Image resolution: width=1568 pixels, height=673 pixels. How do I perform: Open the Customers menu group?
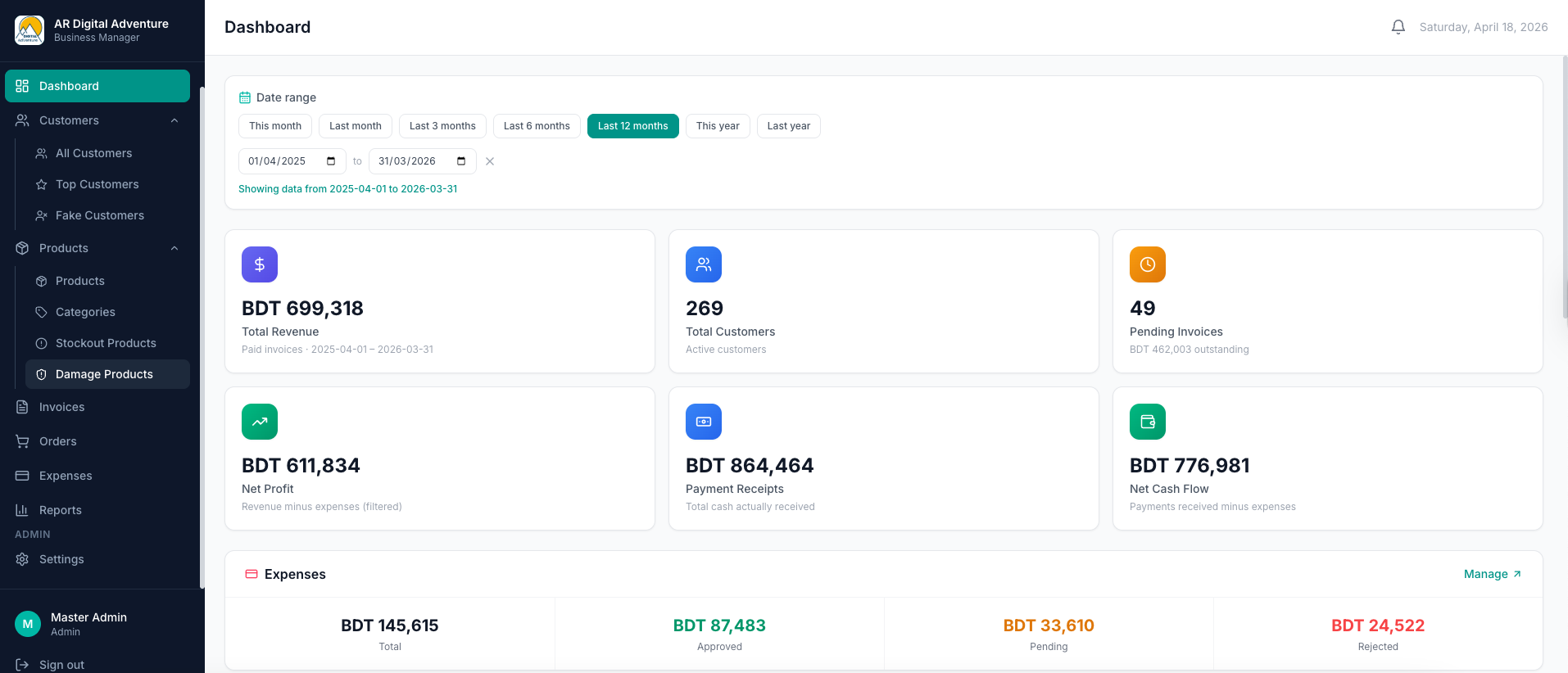point(97,120)
